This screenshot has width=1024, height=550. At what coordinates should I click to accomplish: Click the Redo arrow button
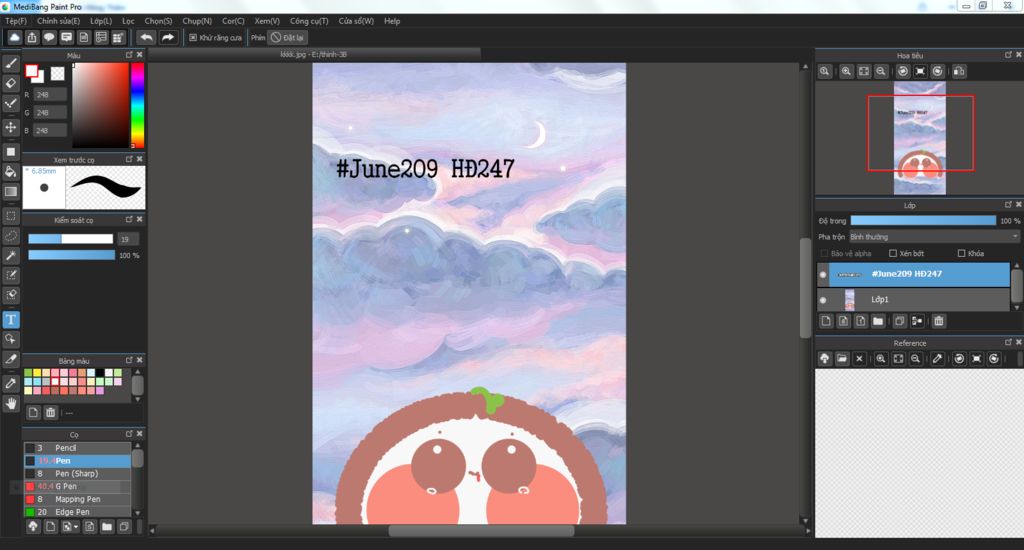[x=168, y=38]
